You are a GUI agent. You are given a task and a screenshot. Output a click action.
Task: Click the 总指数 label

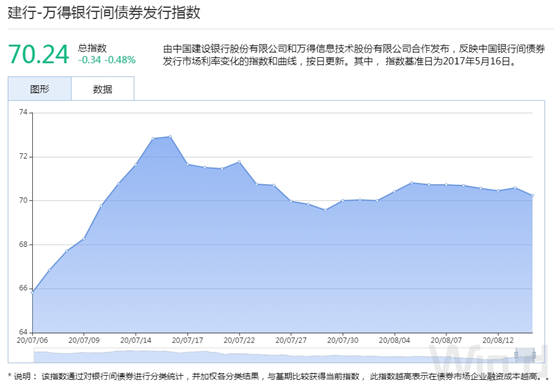pyautogui.click(x=92, y=48)
